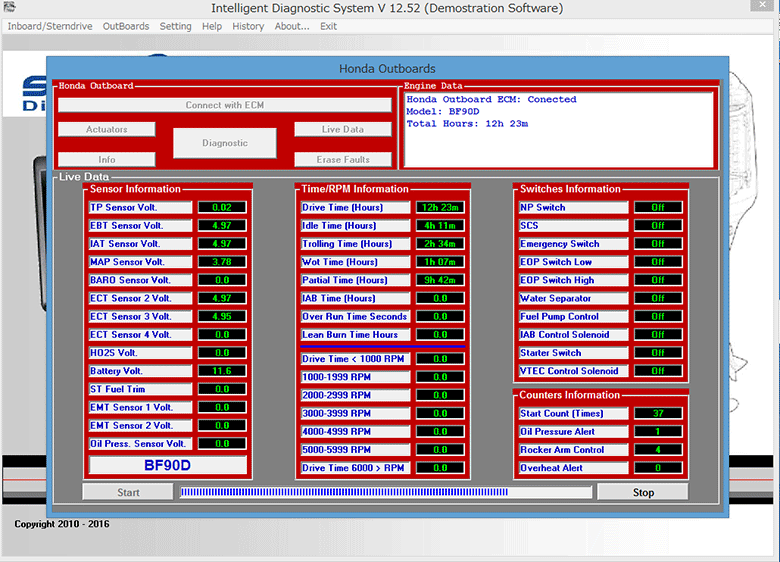The width and height of the screenshot is (780, 562).
Task: Click the Diagnostic button
Action: click(225, 143)
